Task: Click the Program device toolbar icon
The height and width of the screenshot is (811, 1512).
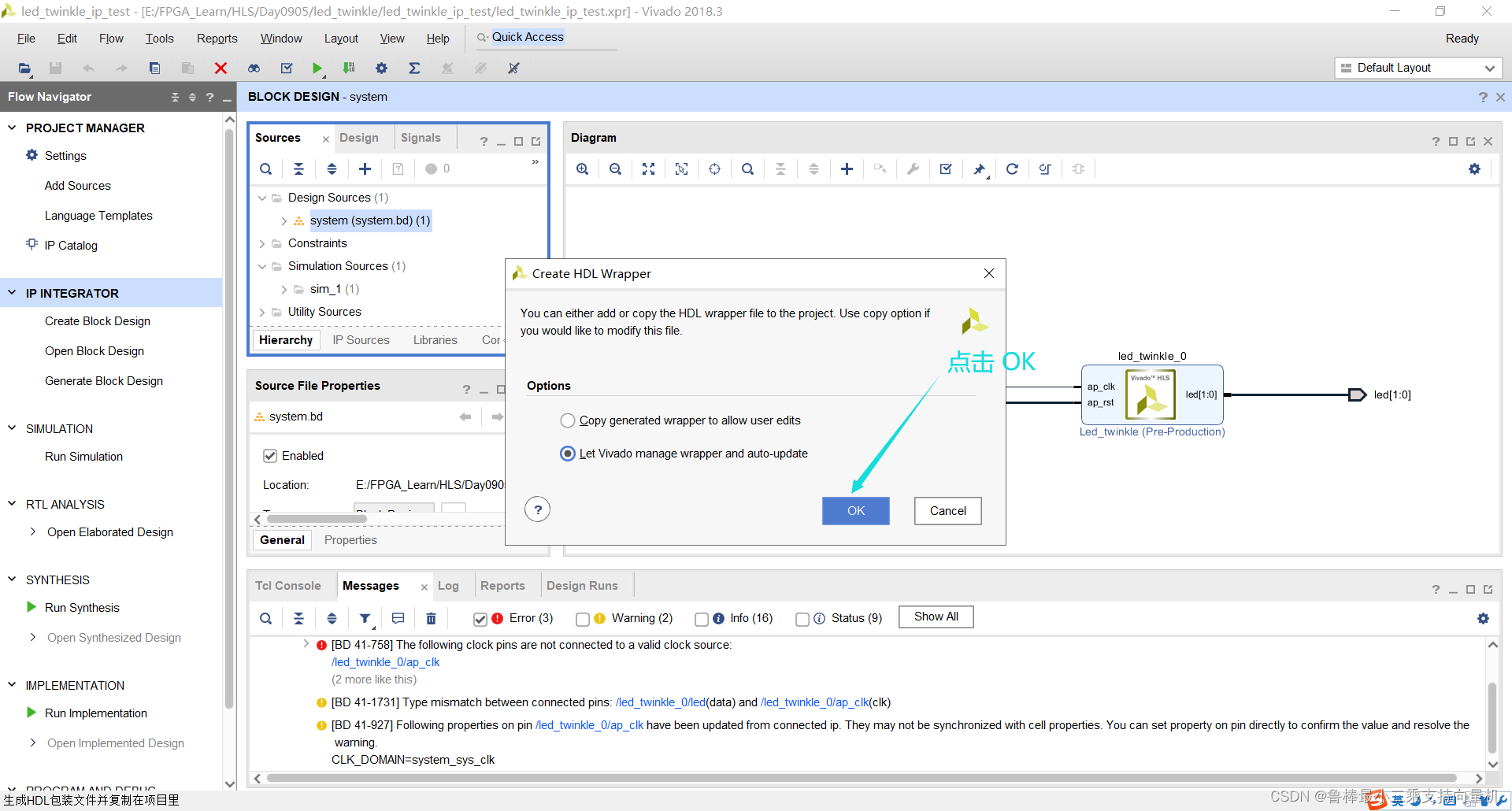Action: [349, 69]
